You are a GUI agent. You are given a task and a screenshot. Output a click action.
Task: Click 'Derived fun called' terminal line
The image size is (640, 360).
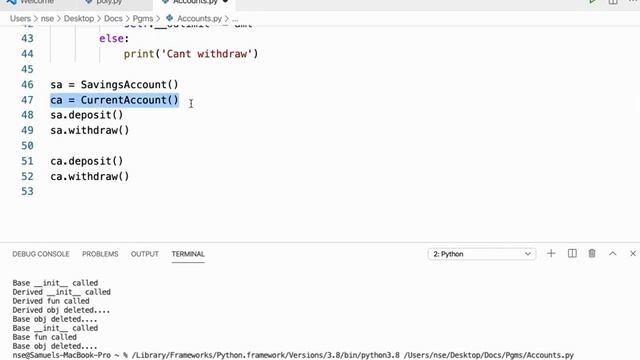tap(51, 301)
